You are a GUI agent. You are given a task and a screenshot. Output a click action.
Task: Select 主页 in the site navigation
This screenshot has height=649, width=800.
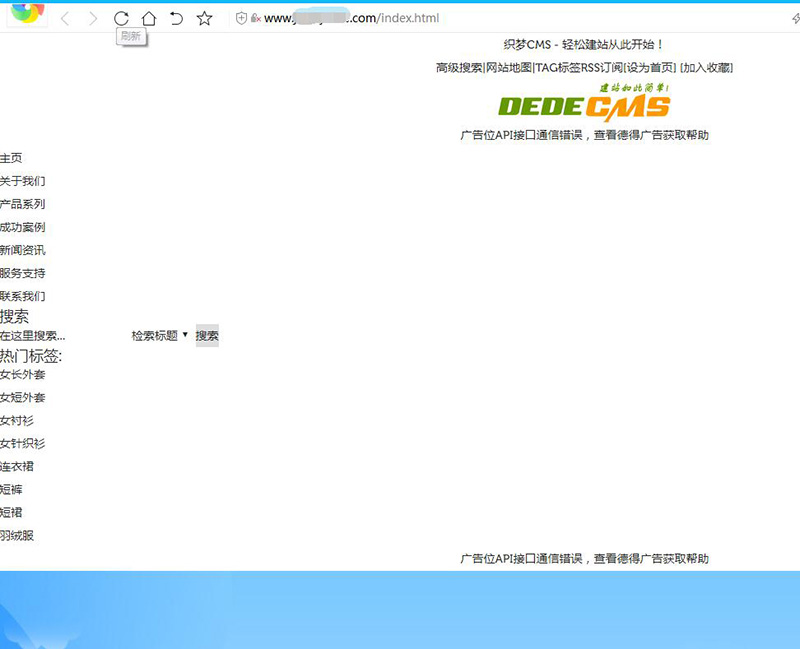click(x=12, y=157)
